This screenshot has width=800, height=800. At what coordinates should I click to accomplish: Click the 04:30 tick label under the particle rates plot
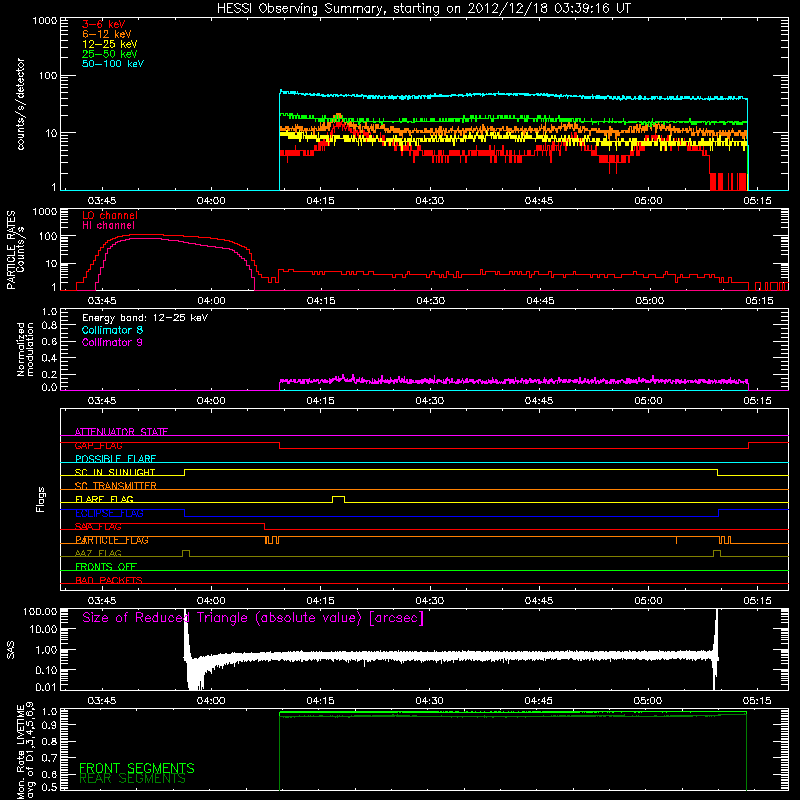pos(430,301)
